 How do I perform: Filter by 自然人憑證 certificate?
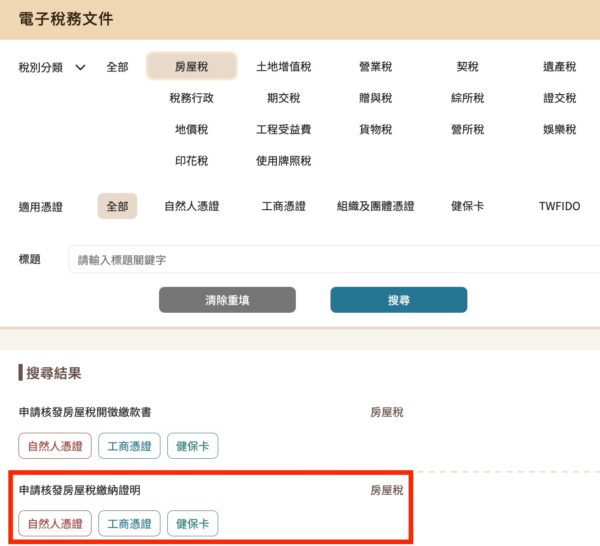pos(191,206)
